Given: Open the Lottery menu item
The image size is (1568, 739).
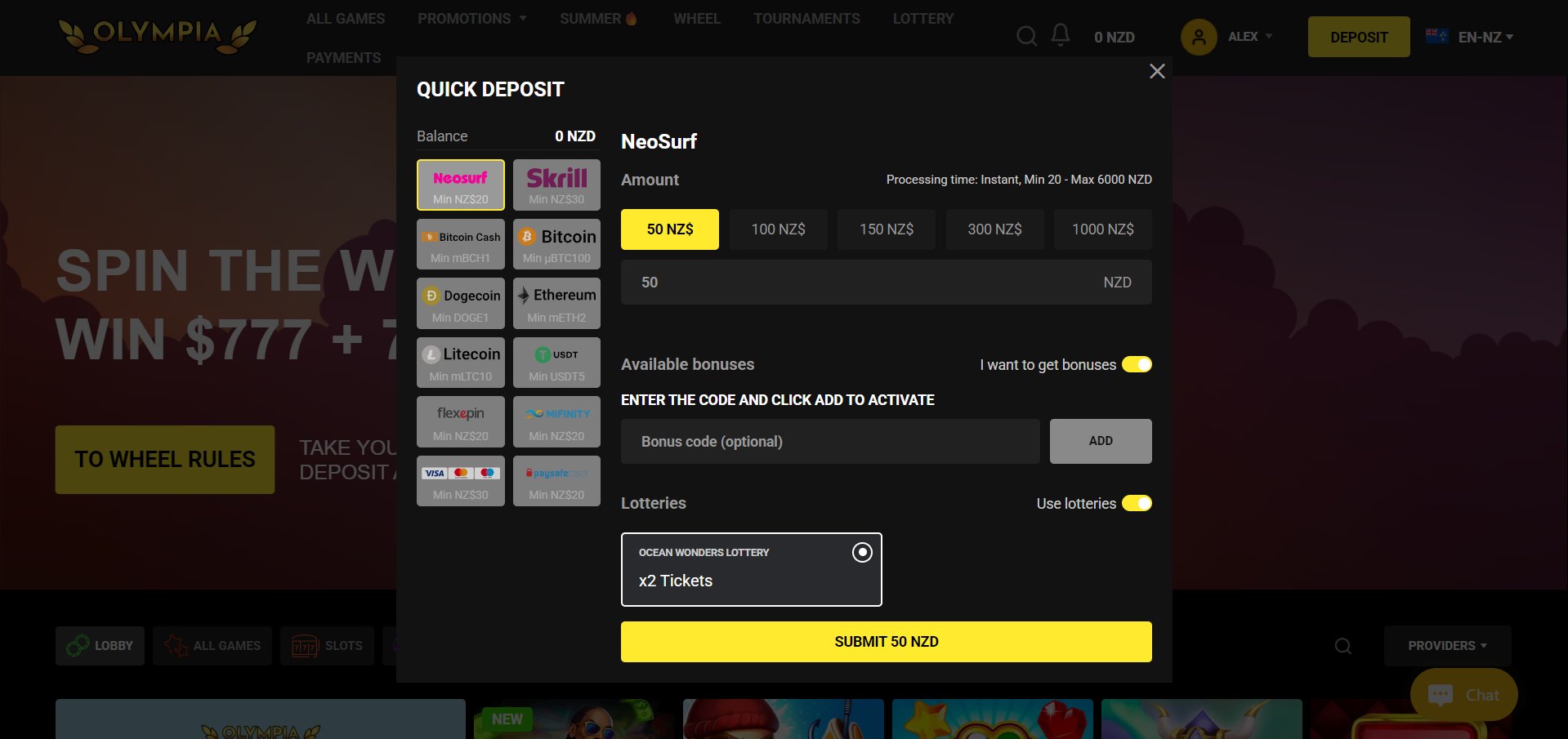Looking at the screenshot, I should pos(922,19).
